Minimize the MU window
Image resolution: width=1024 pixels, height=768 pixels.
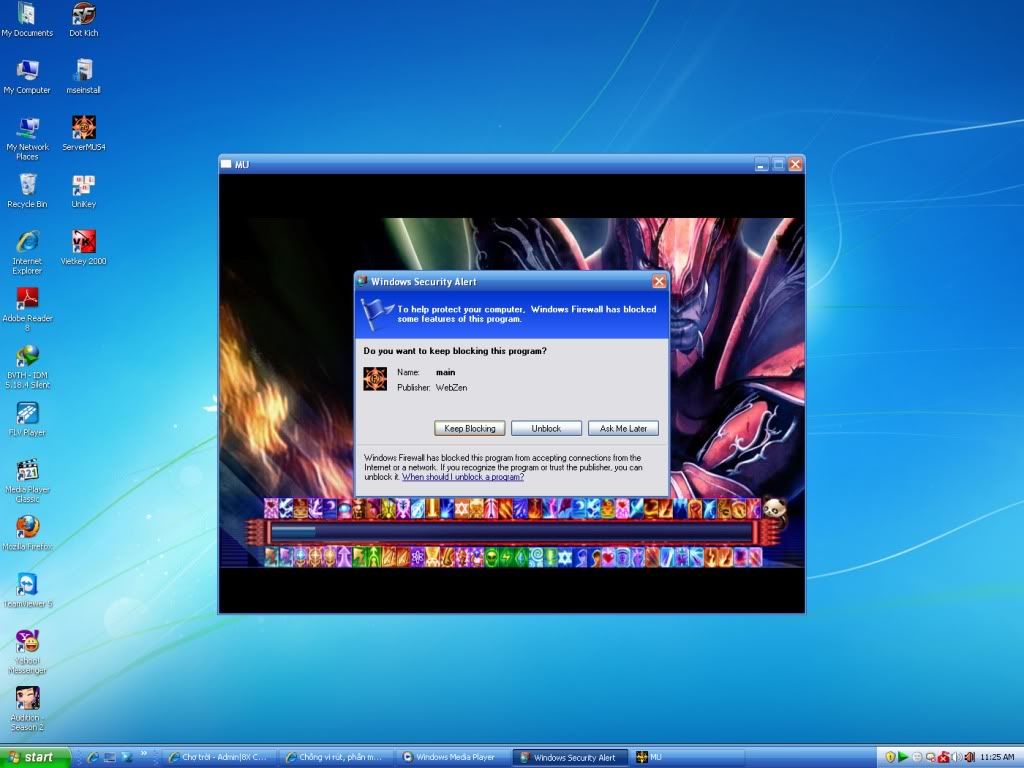(x=761, y=165)
